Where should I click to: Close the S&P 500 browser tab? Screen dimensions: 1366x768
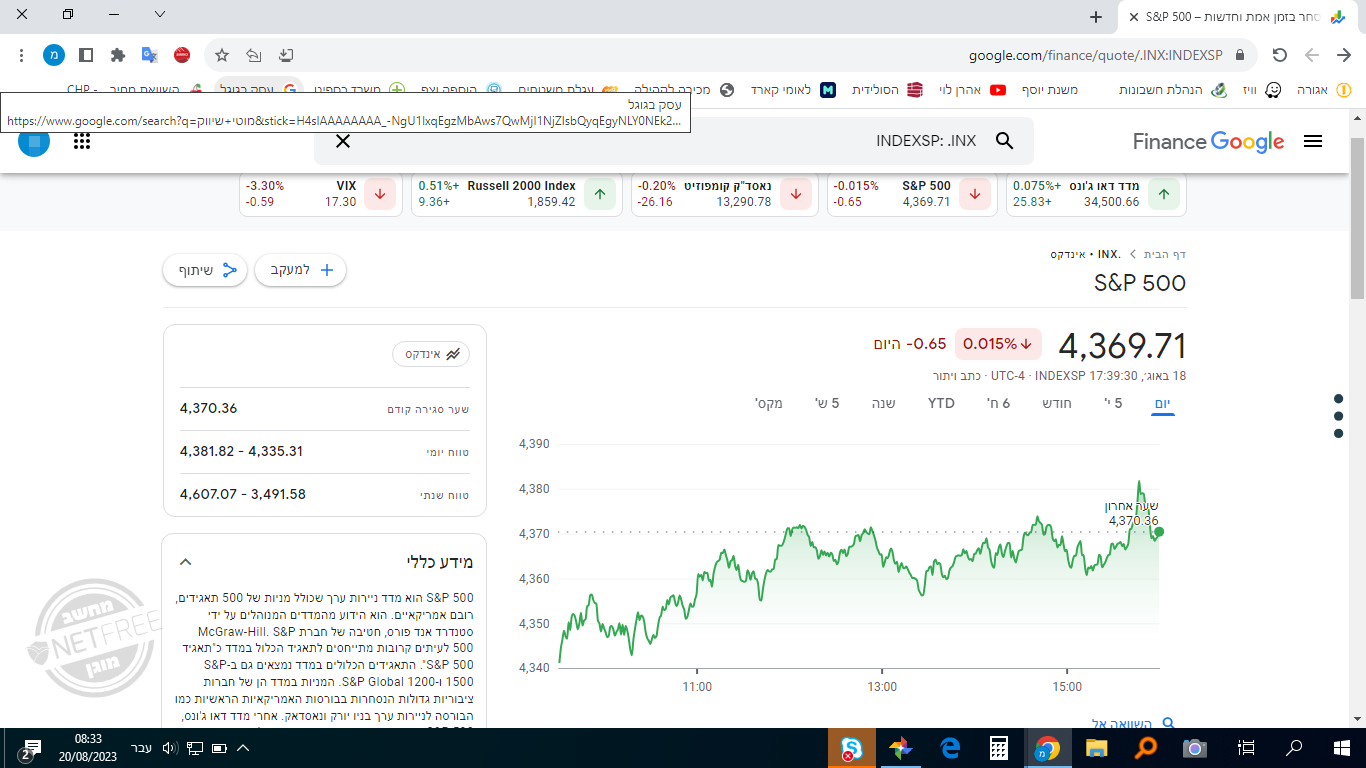coord(1134,16)
